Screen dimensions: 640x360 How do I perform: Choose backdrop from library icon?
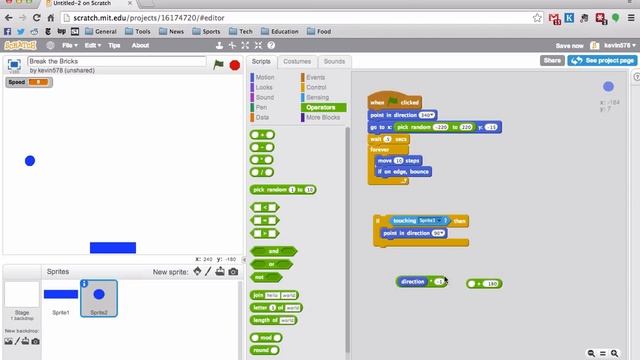pos(8,341)
